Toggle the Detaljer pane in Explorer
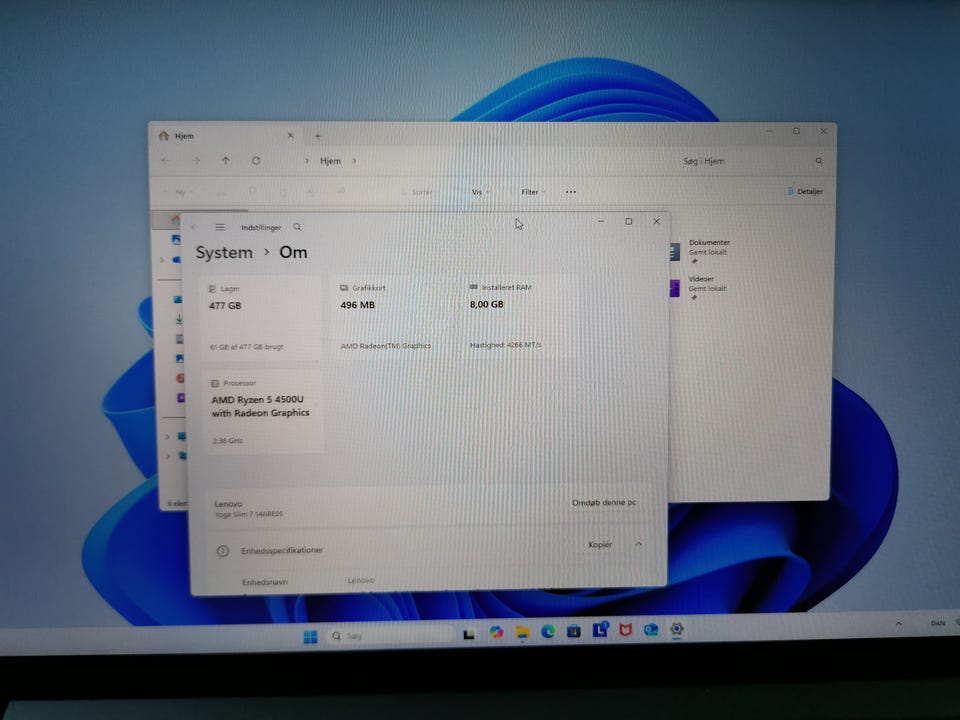This screenshot has height=720, width=960. click(804, 192)
